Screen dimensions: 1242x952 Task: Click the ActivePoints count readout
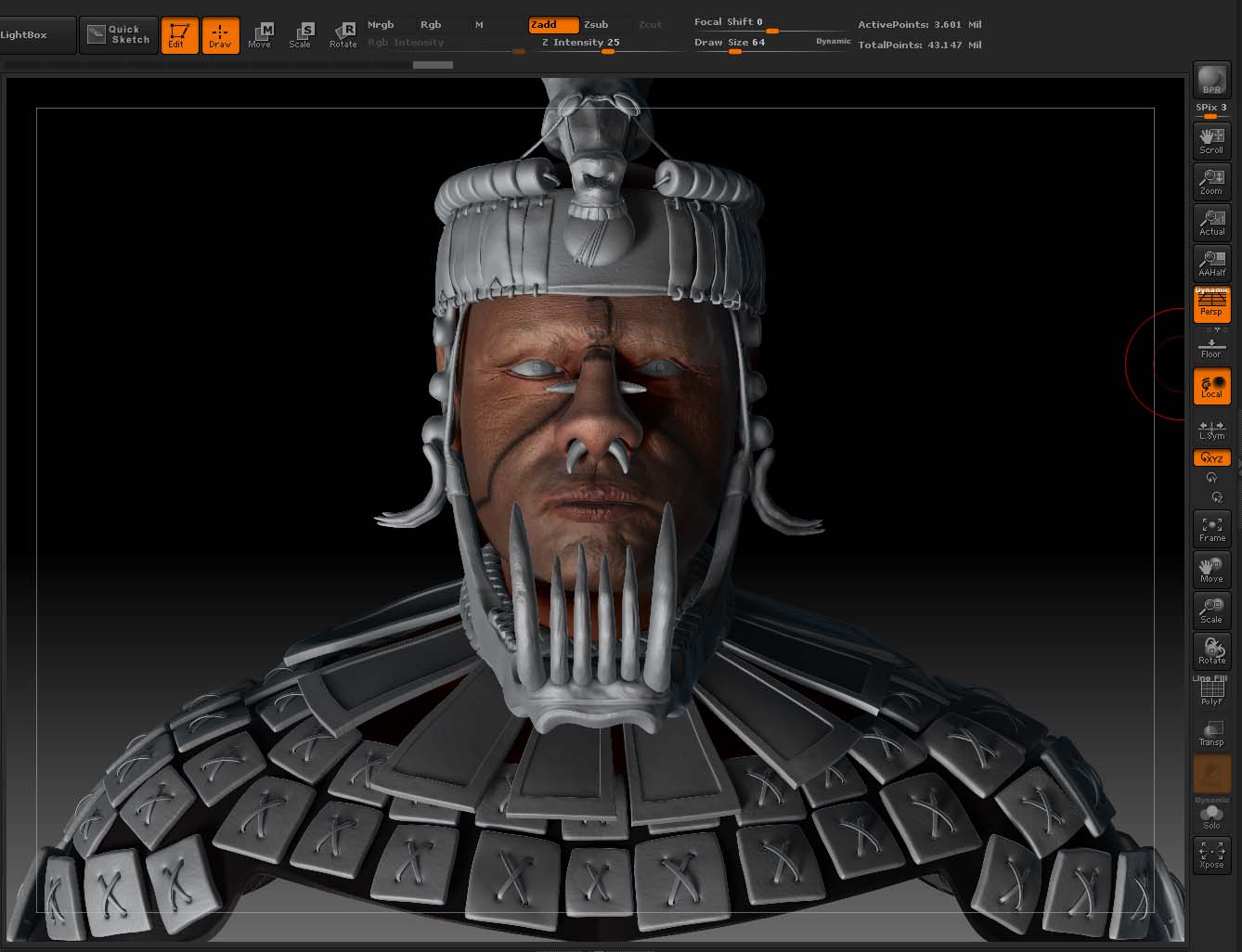pyautogui.click(x=919, y=25)
